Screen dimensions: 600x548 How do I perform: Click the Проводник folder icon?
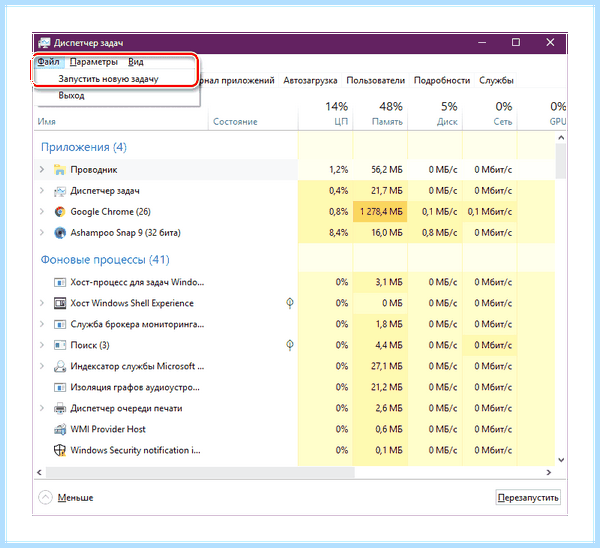60,170
